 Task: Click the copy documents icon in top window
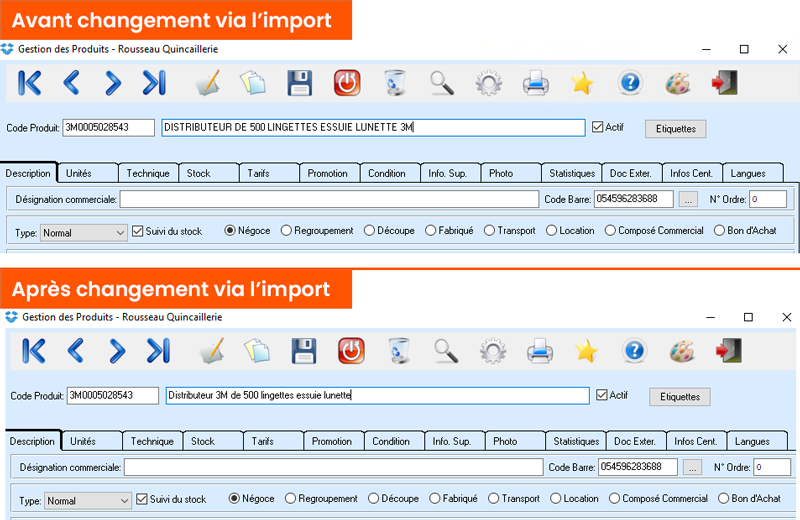tap(253, 83)
